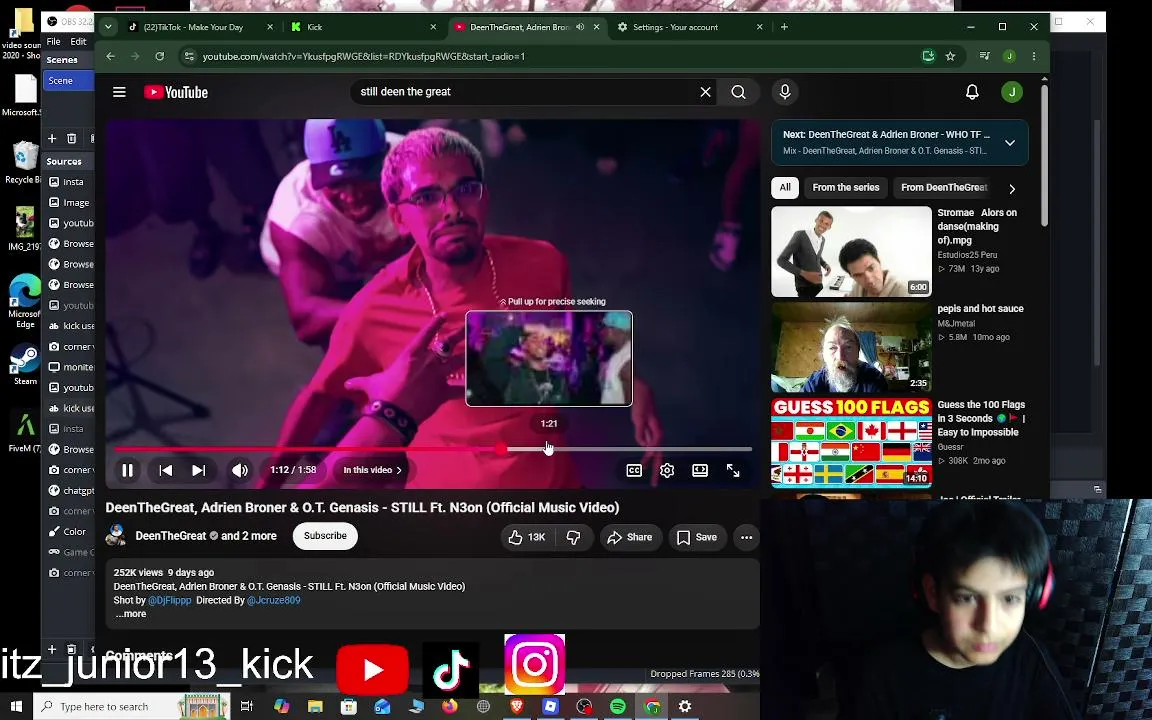Open the tab search dropdown in Chrome
Image resolution: width=1152 pixels, height=720 pixels.
(108, 27)
